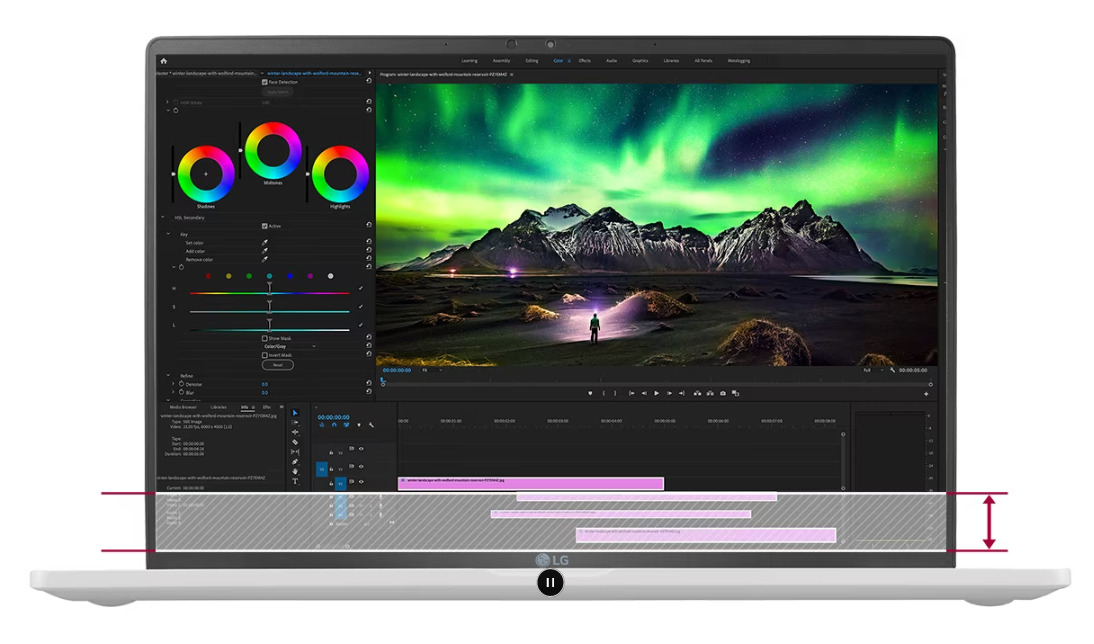Open timeline wrench settings
The width and height of the screenshot is (1094, 644).
(x=371, y=425)
